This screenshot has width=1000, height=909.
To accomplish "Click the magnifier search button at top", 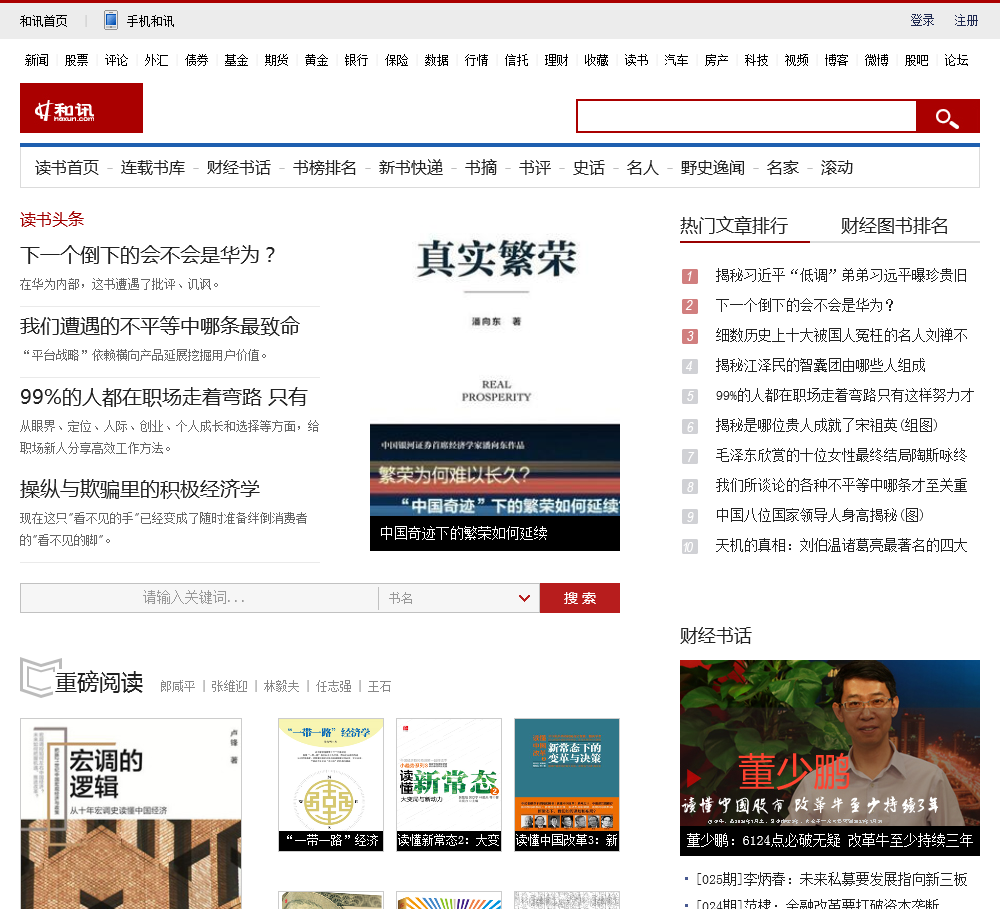I will coord(947,117).
